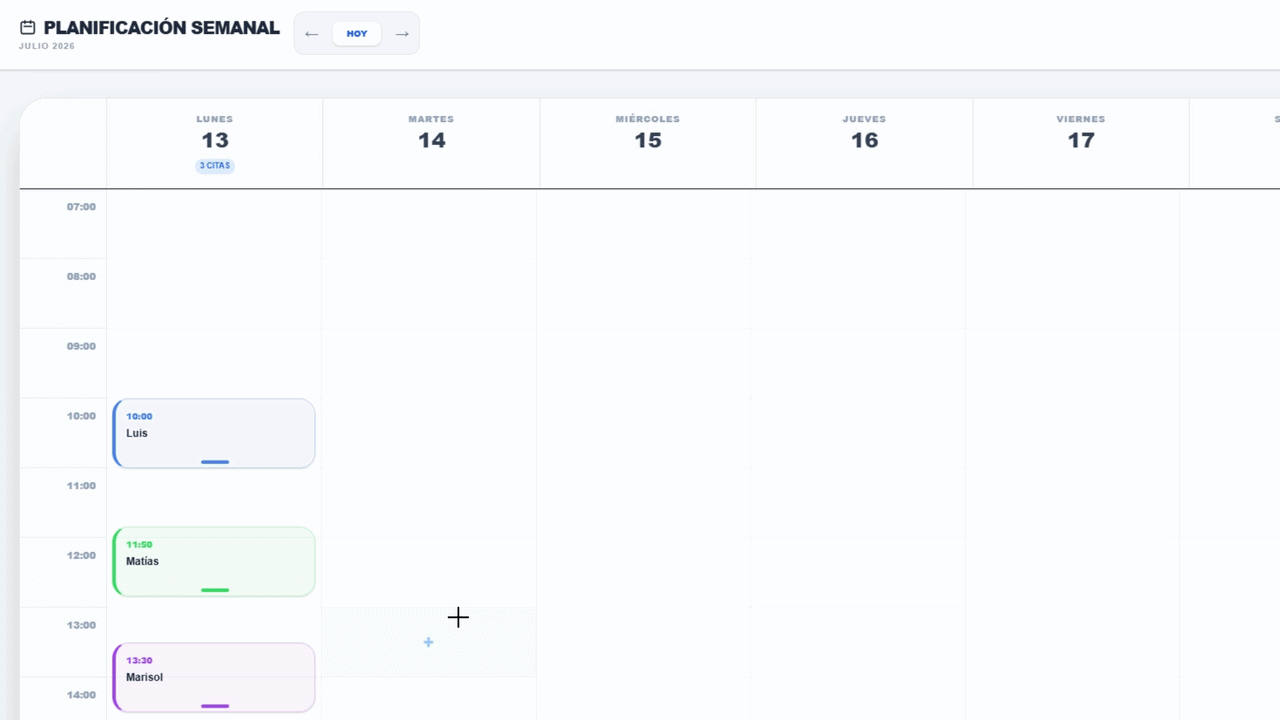Select the Lunes 13 day header
1280x720 pixels.
click(215, 143)
